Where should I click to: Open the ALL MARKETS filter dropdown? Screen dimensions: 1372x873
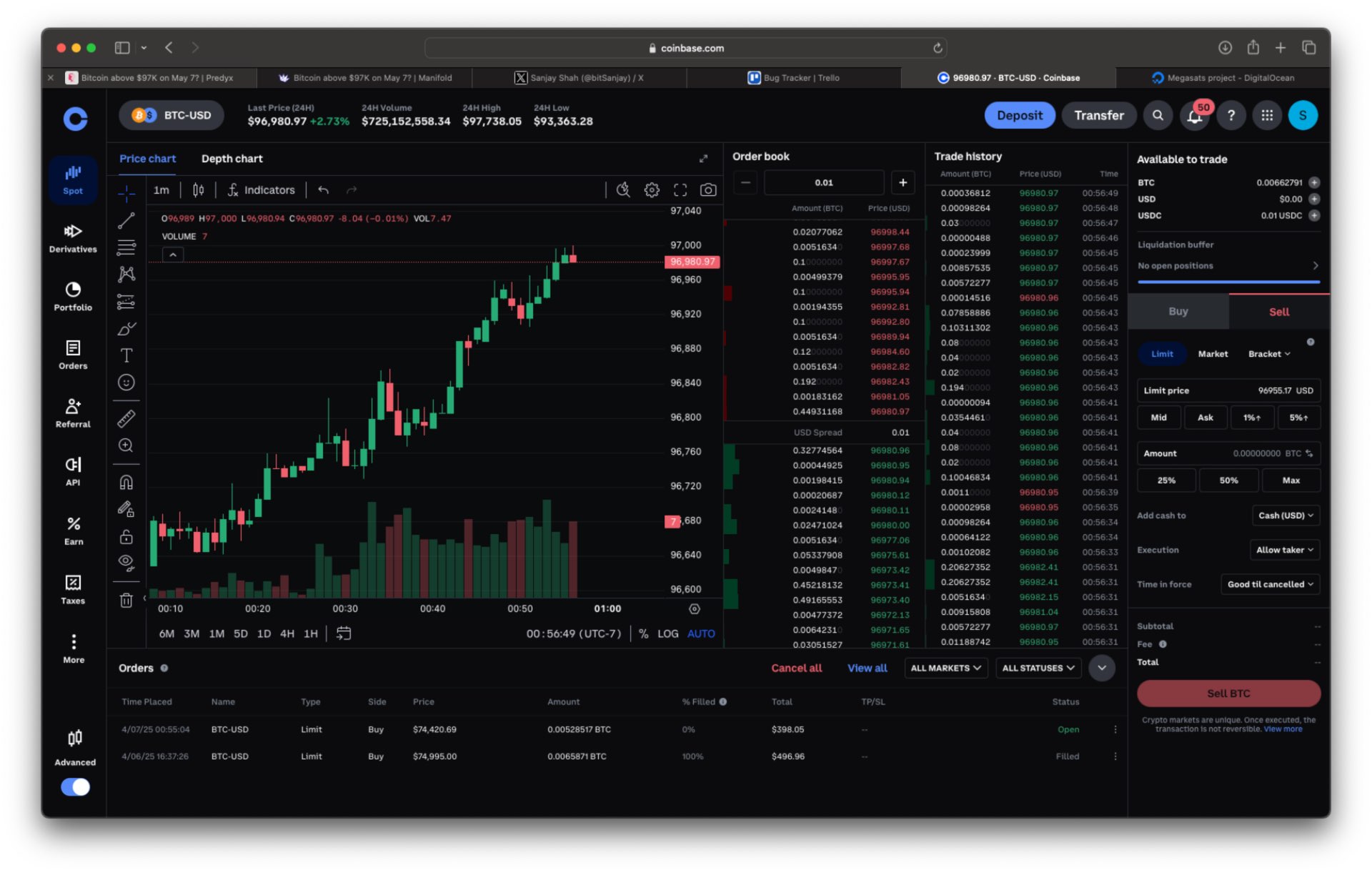coord(945,668)
